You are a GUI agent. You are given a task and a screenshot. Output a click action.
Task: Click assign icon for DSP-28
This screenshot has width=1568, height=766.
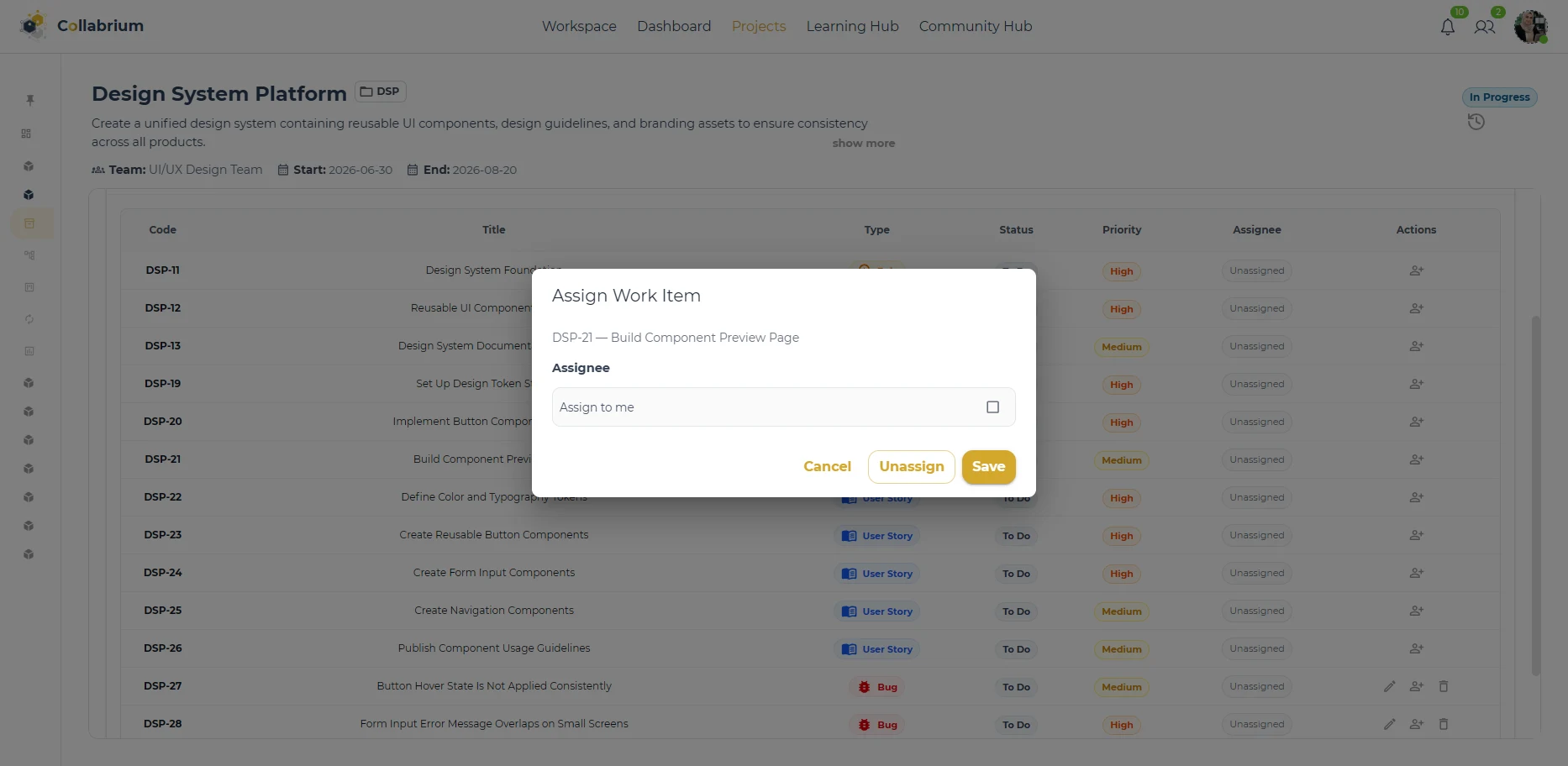pyautogui.click(x=1417, y=724)
